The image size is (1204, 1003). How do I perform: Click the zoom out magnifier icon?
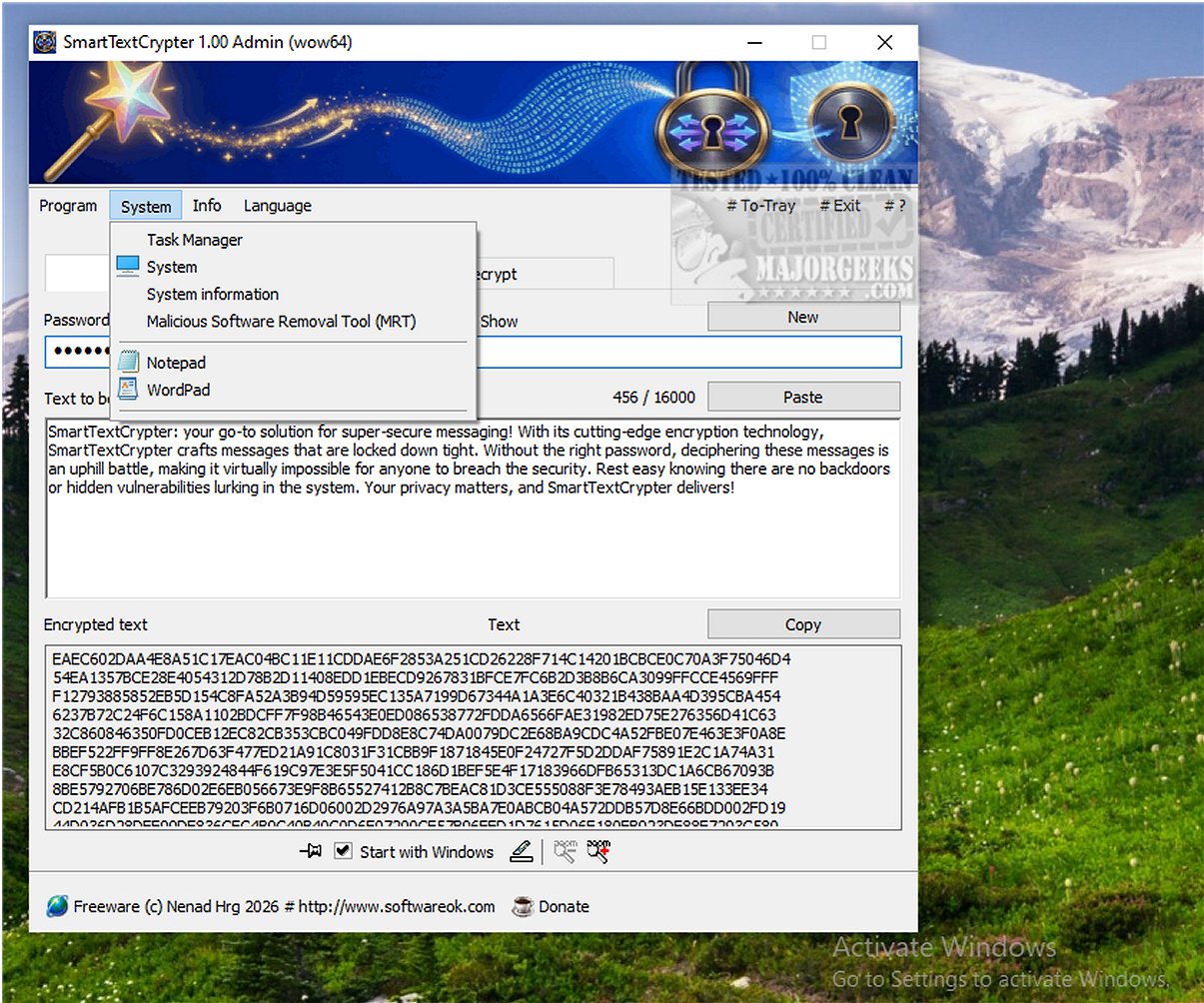point(566,851)
